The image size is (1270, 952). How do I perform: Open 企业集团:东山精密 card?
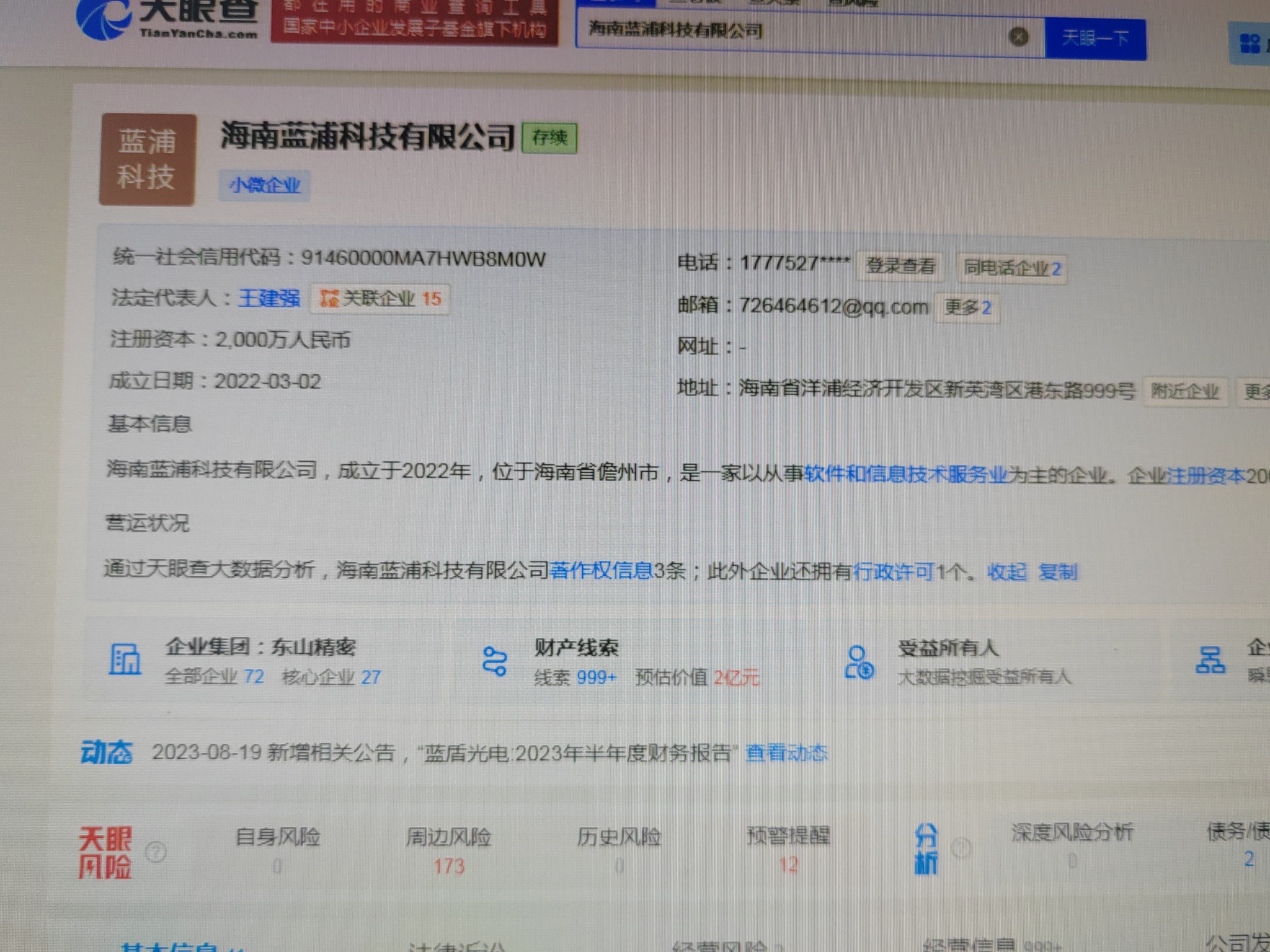[261, 661]
